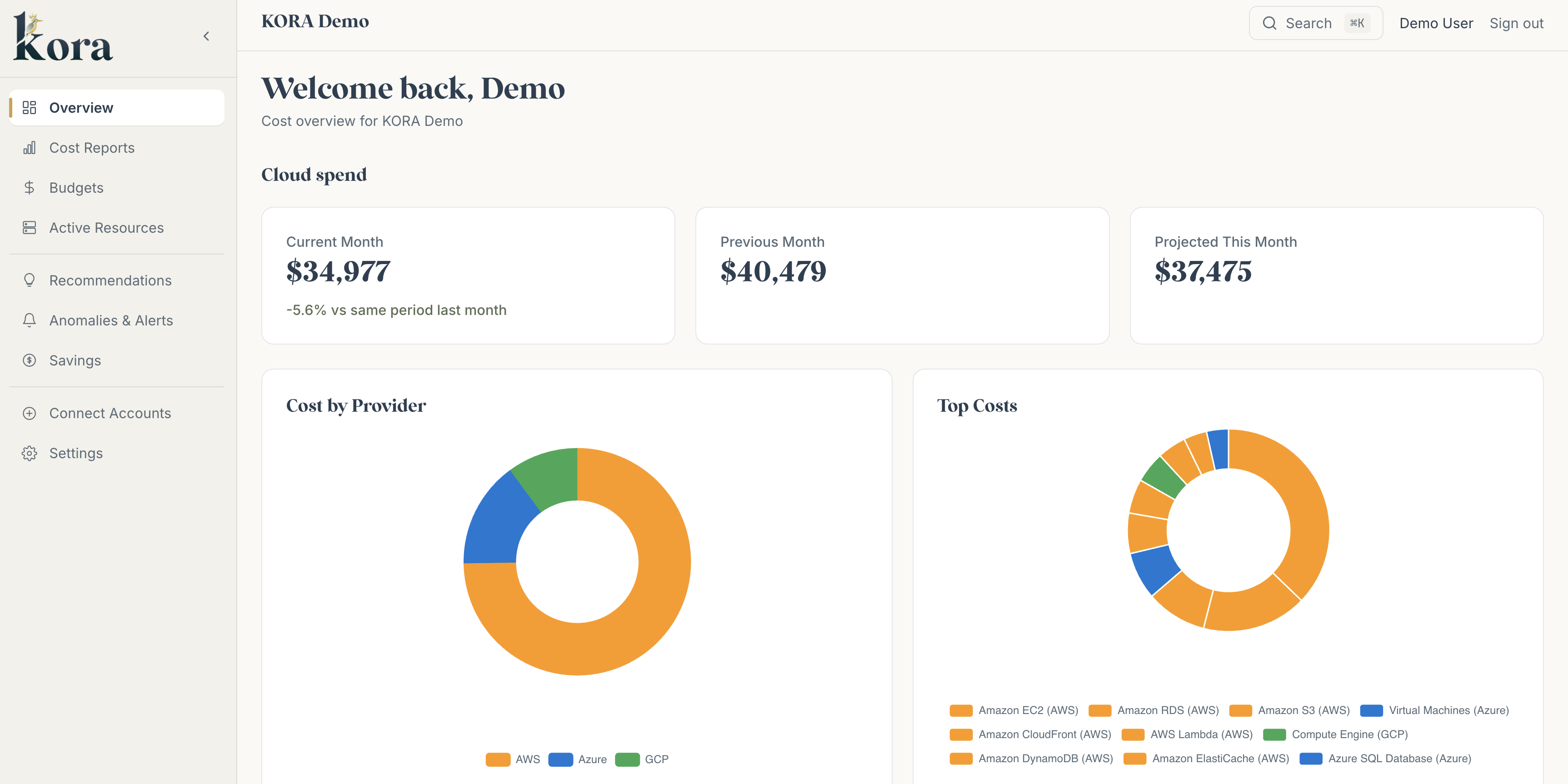Click the KORA Demo header title
The image size is (1568, 784).
point(315,21)
